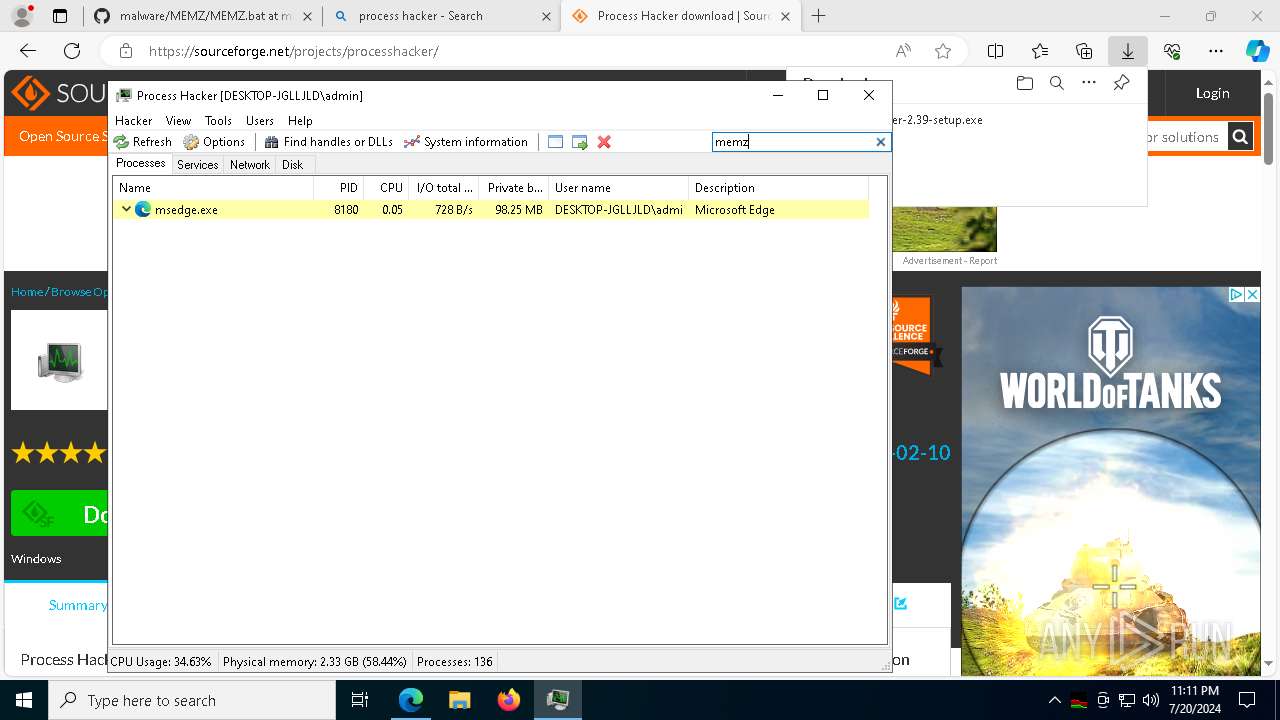This screenshot has height=720, width=1280.
Task: Open Edge tab actions menu icon
Action: (60, 16)
